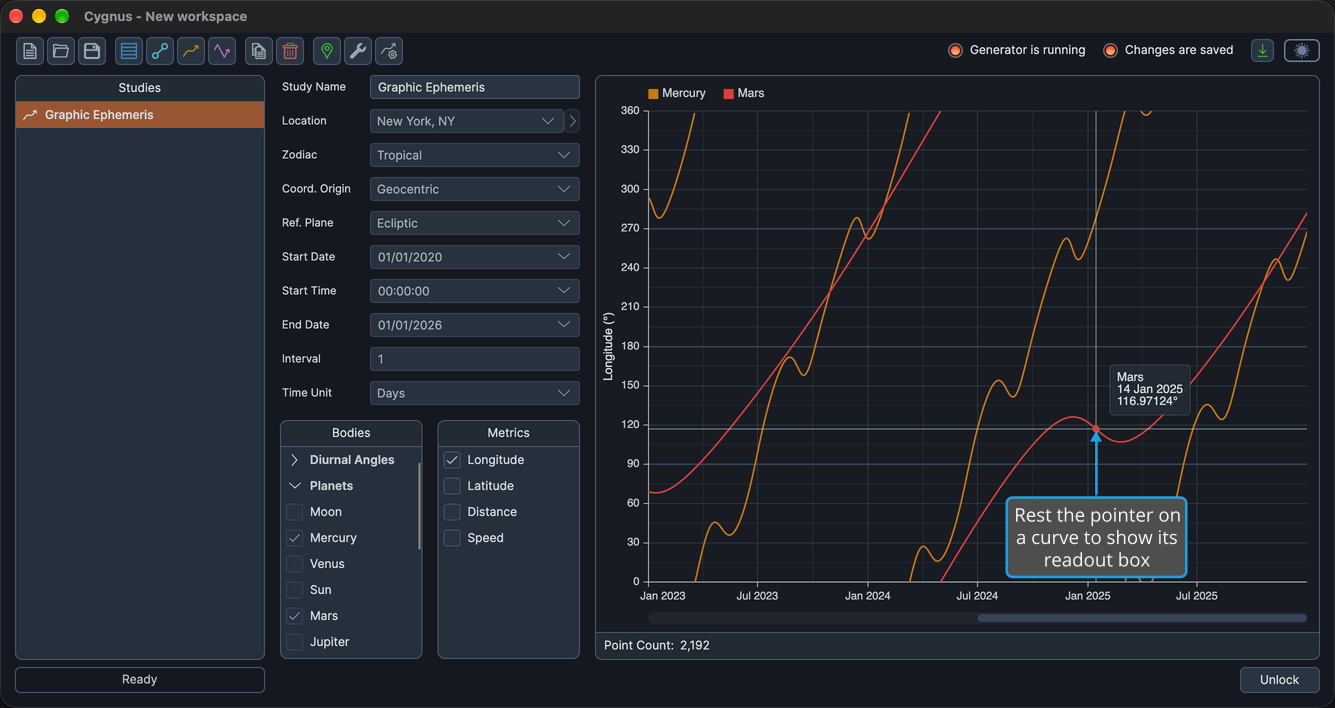Check the Distance metric checkbox
This screenshot has height=708, width=1335.
(452, 512)
